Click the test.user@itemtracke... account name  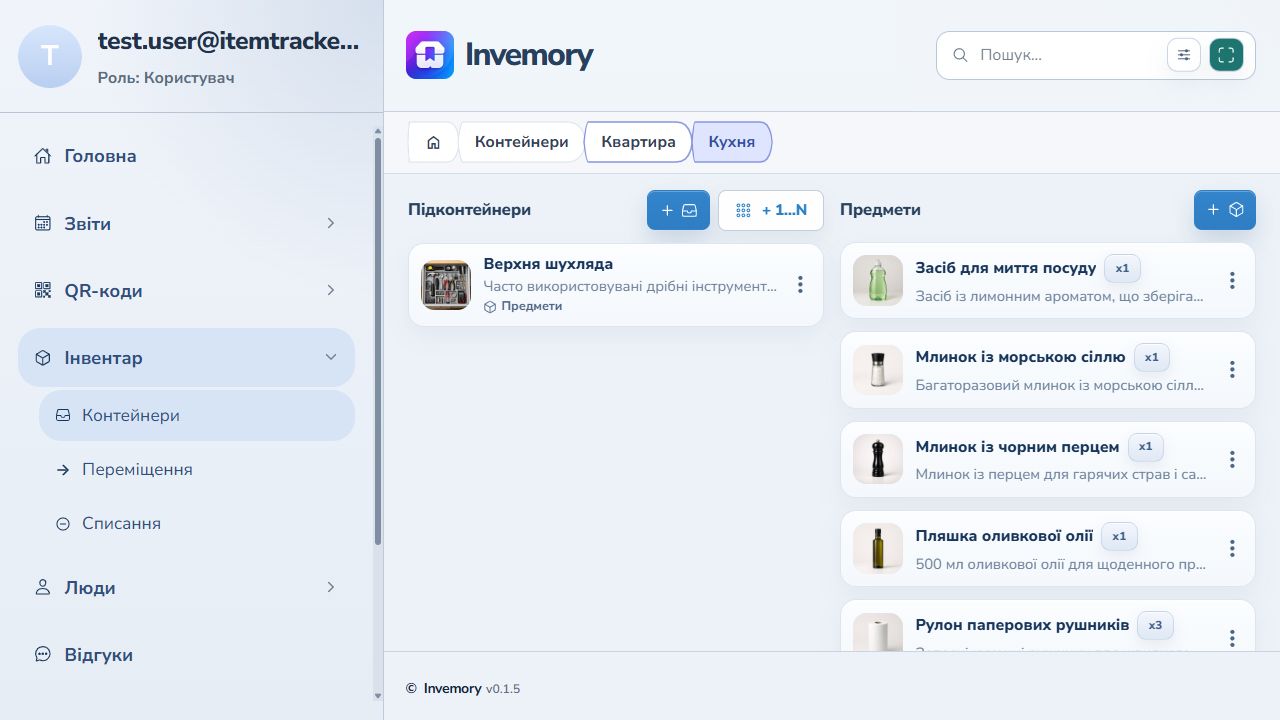coord(228,41)
